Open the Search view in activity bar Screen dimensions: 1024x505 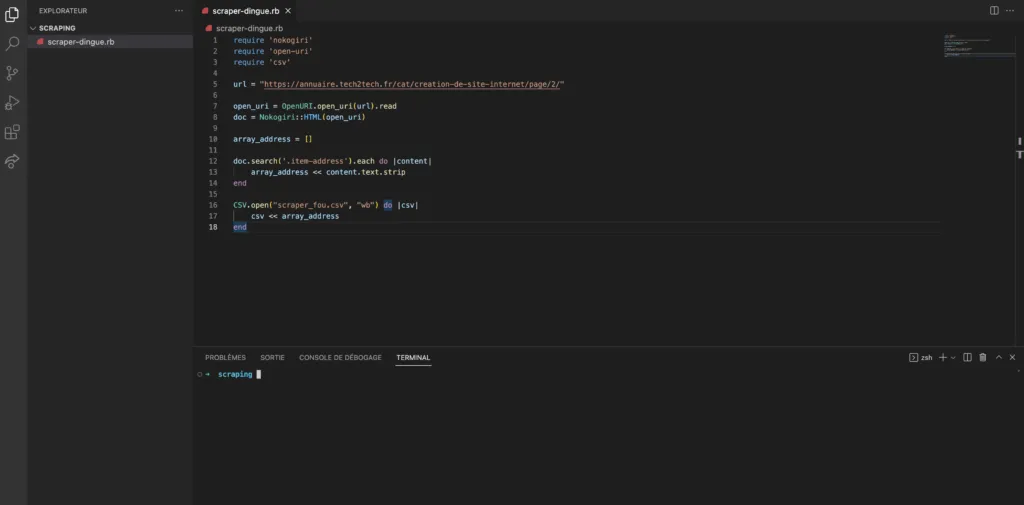[x=12, y=44]
